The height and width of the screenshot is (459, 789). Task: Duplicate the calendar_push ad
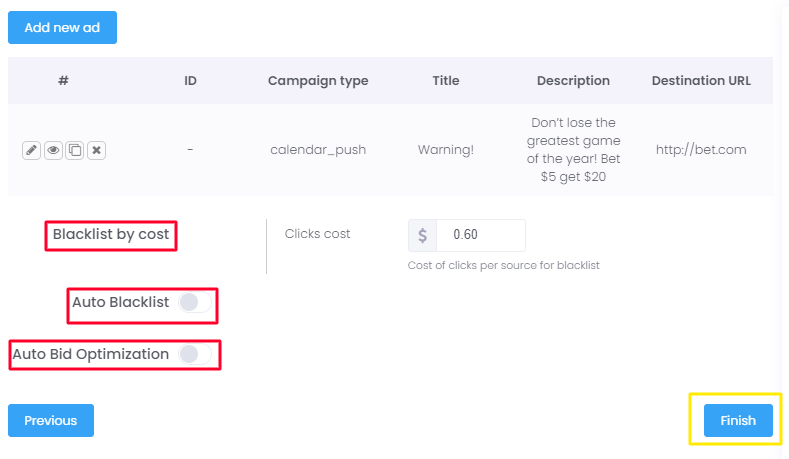pos(74,150)
